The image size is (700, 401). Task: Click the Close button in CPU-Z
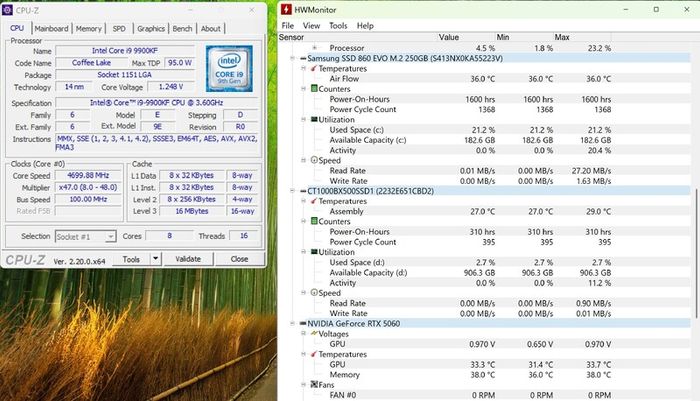click(239, 259)
